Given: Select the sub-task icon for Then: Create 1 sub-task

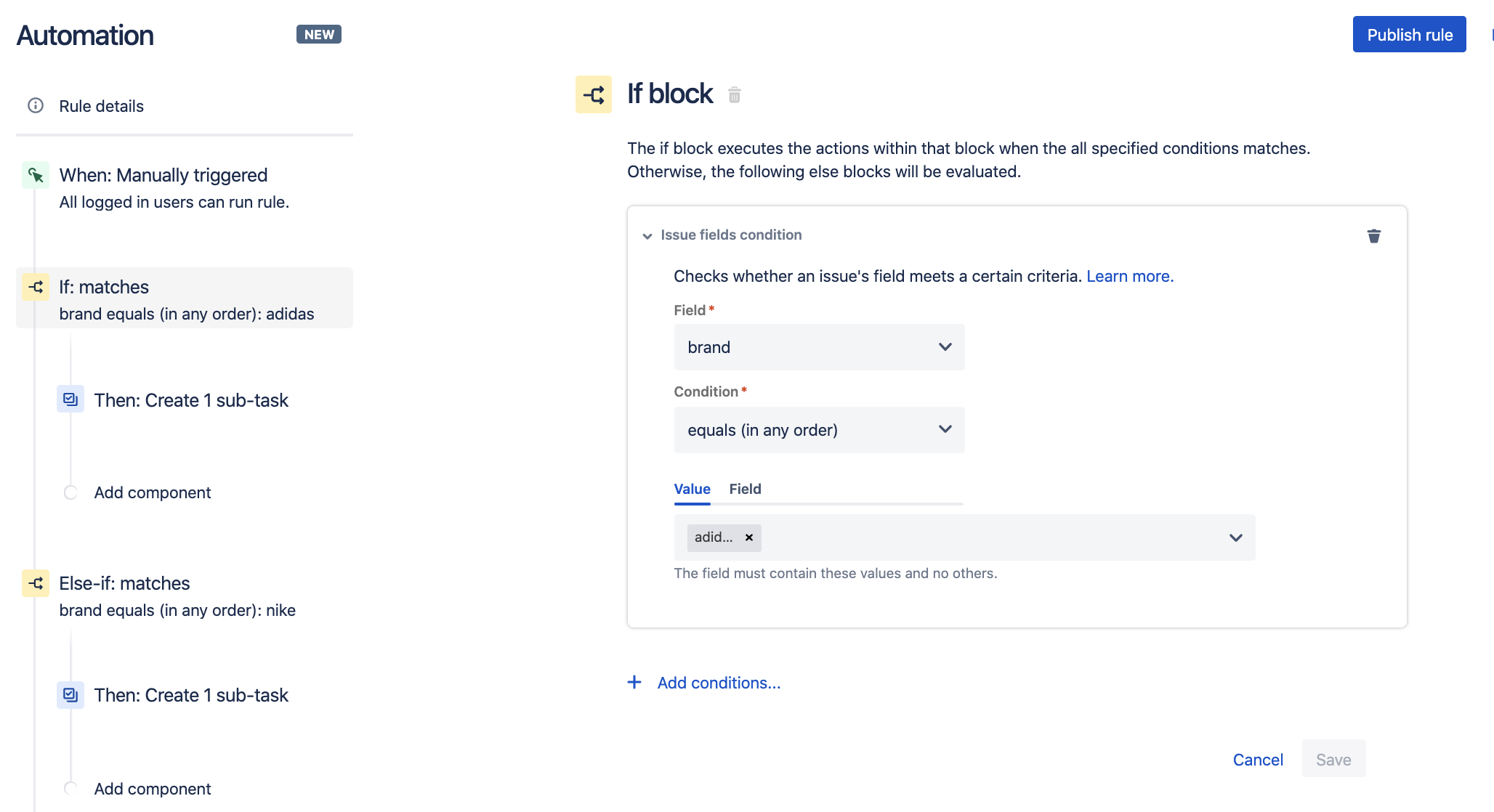Looking at the screenshot, I should (70, 399).
